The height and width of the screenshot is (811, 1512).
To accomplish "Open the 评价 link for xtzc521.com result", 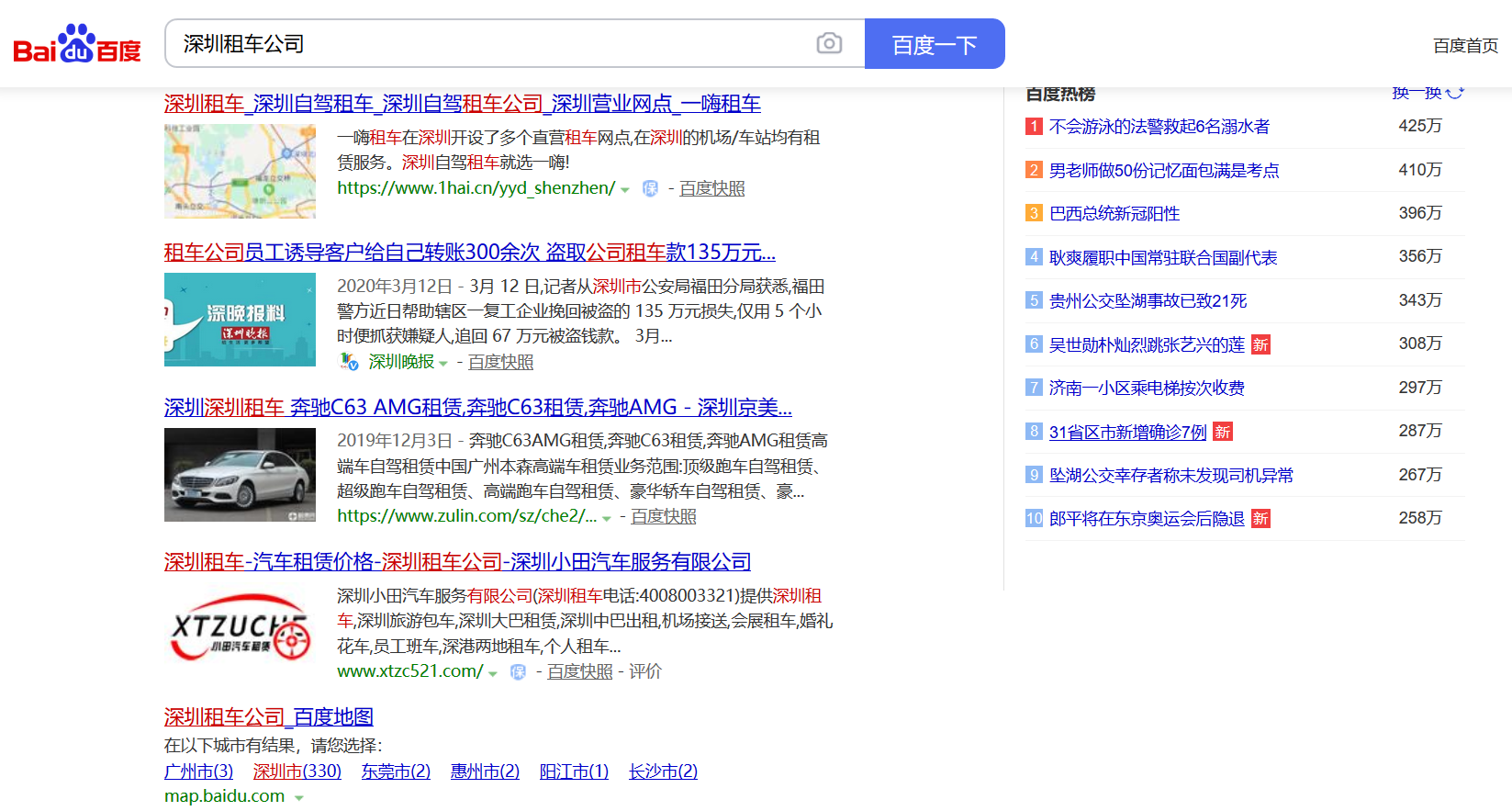I will coord(644,671).
